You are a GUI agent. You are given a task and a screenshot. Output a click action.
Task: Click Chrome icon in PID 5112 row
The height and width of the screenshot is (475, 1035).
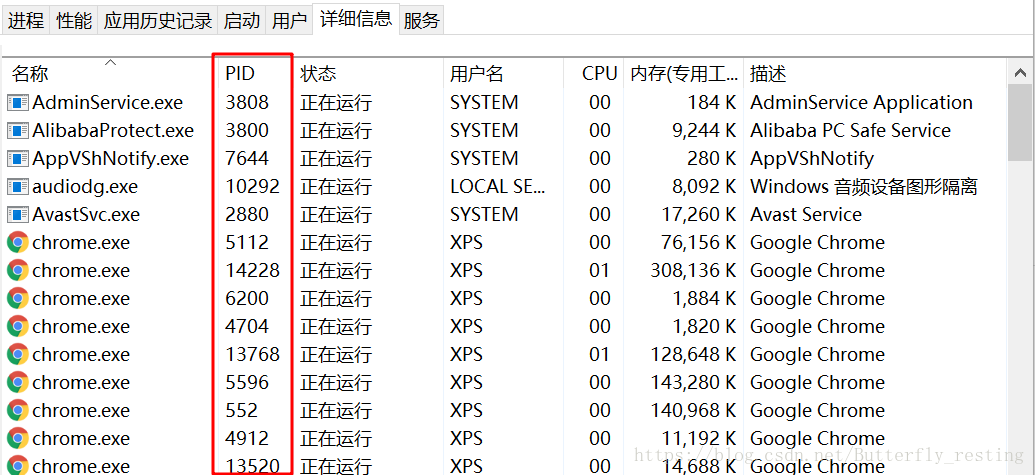coord(18,243)
